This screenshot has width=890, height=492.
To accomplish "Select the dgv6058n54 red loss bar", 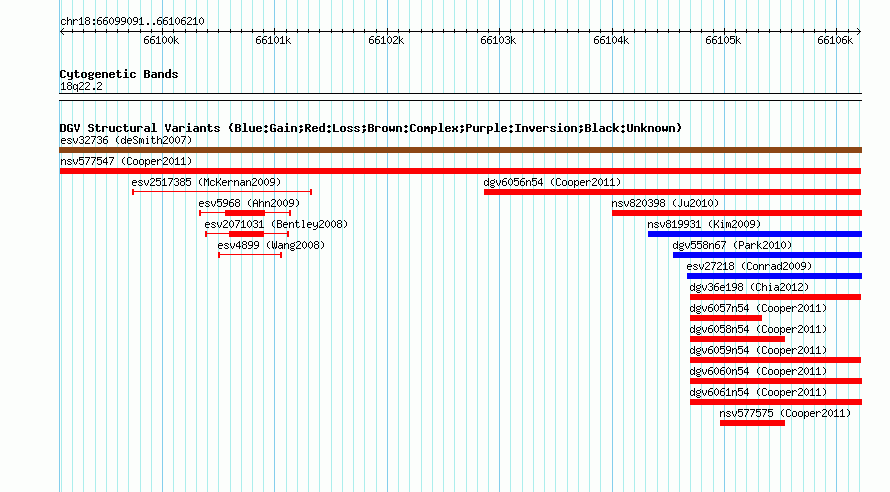I will coord(737,339).
